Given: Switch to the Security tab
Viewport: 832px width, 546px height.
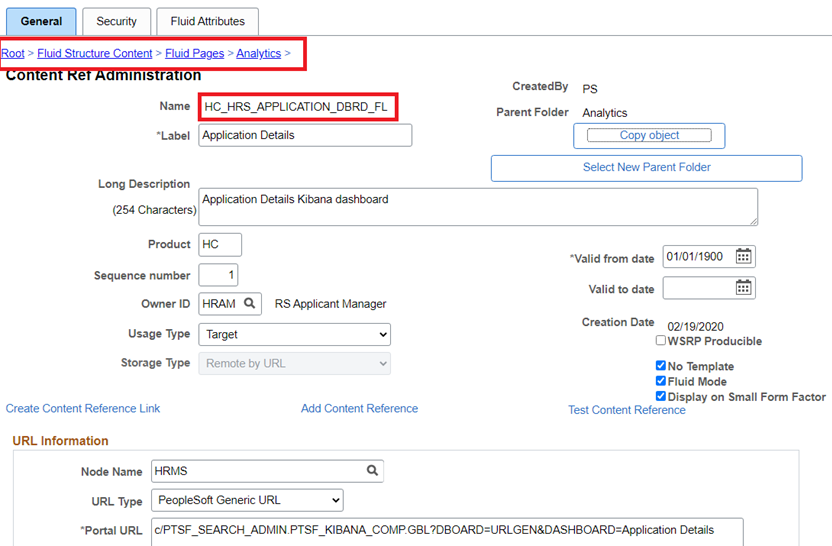Looking at the screenshot, I should [x=117, y=21].
